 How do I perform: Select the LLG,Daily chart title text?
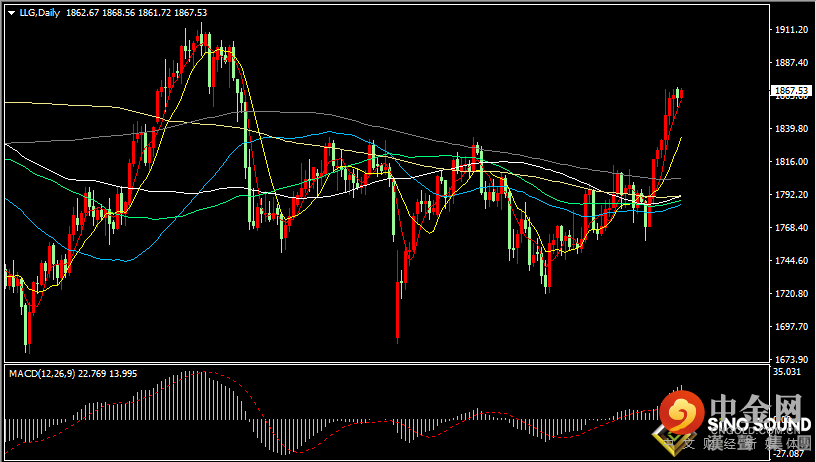click(x=40, y=13)
